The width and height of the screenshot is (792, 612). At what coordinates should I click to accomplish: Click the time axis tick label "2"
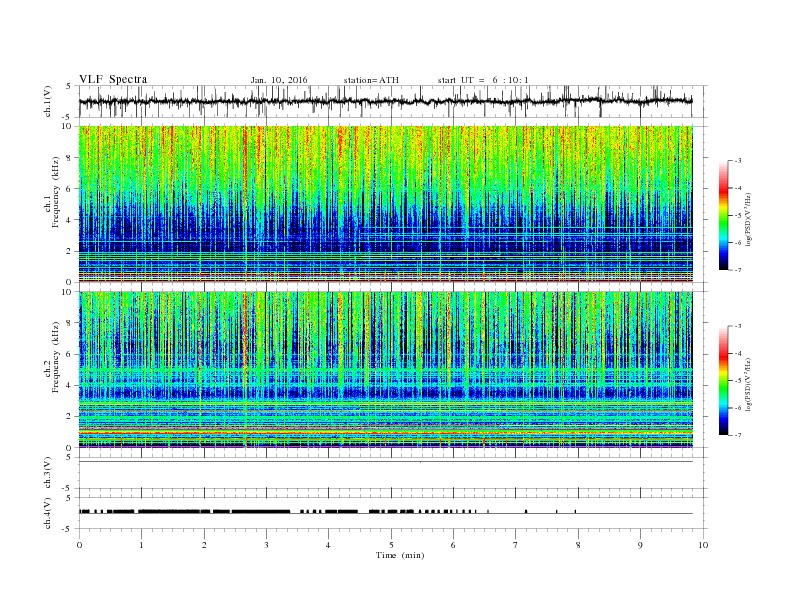tap(204, 545)
